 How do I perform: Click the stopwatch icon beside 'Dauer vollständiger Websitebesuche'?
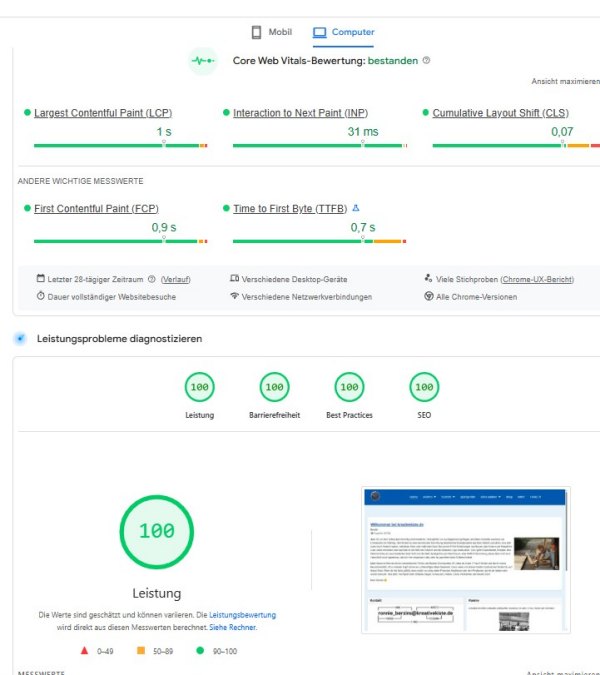41,296
